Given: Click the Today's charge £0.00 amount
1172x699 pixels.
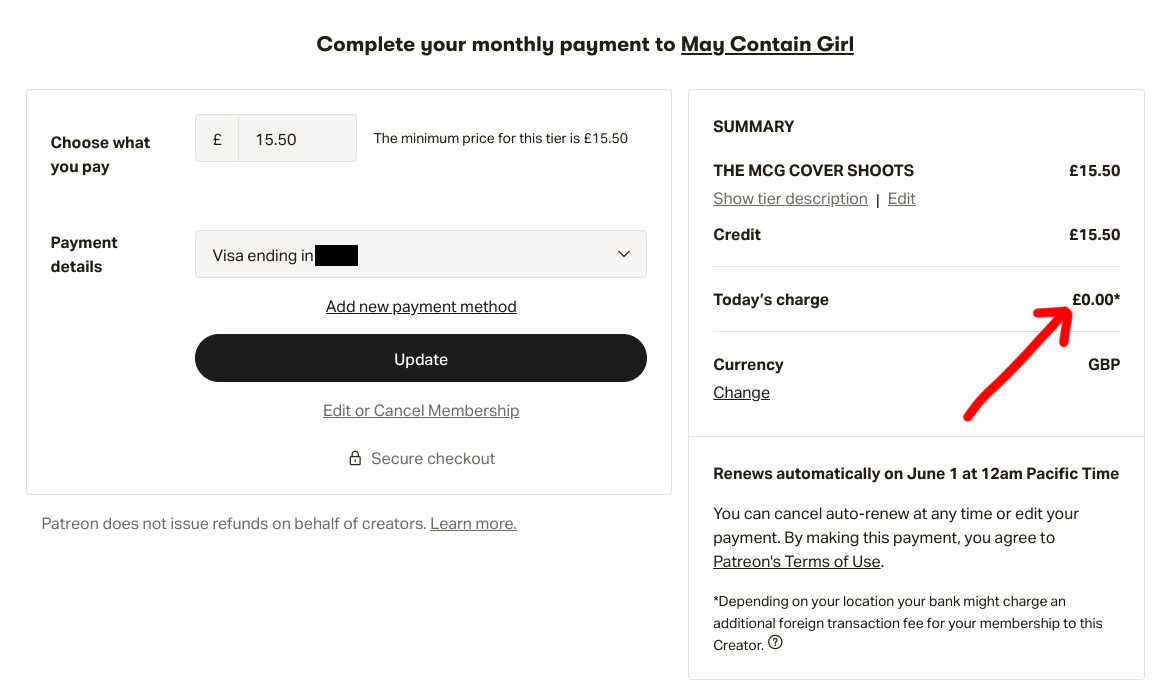Looking at the screenshot, I should tap(1096, 300).
